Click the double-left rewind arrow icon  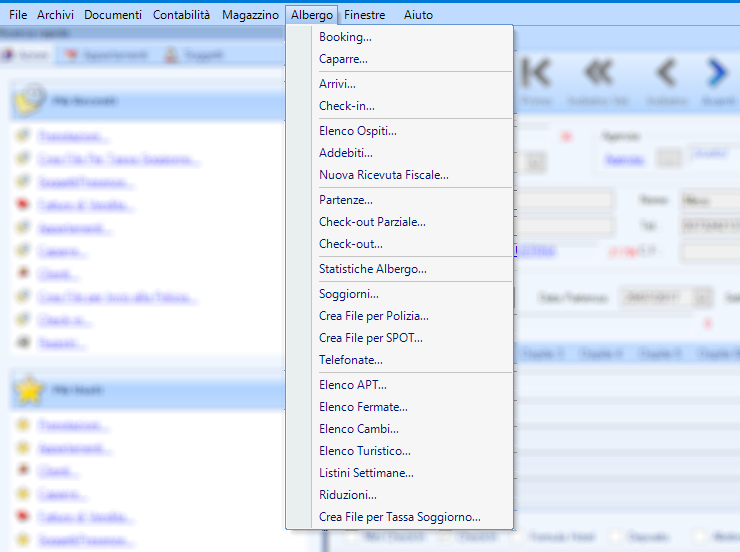pos(598,72)
